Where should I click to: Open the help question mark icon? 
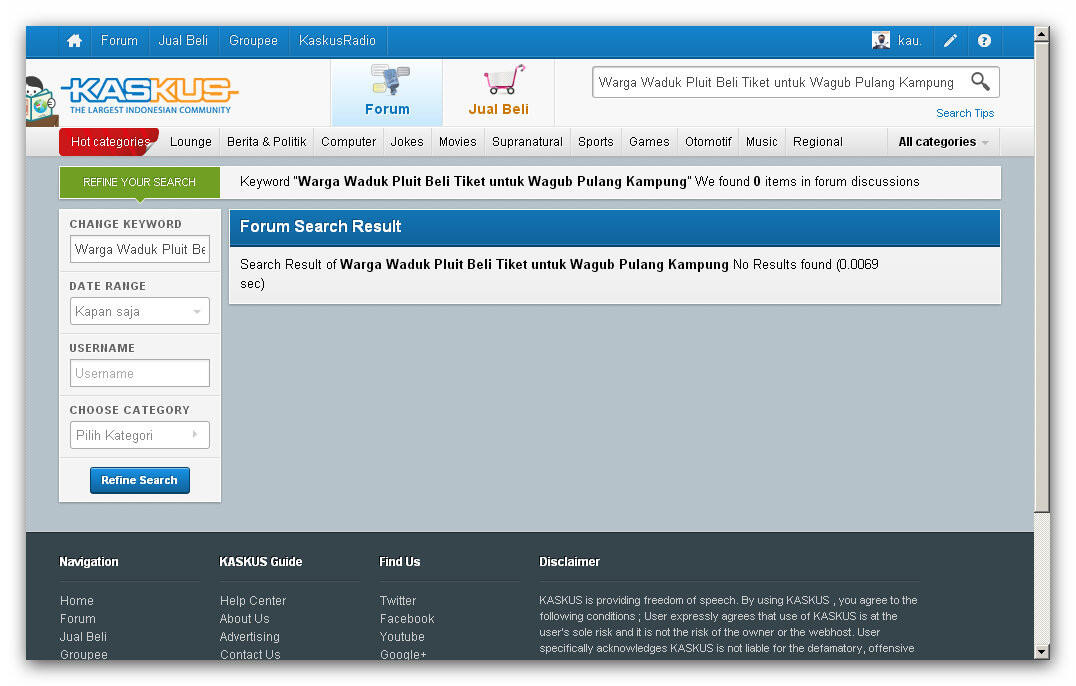(984, 41)
